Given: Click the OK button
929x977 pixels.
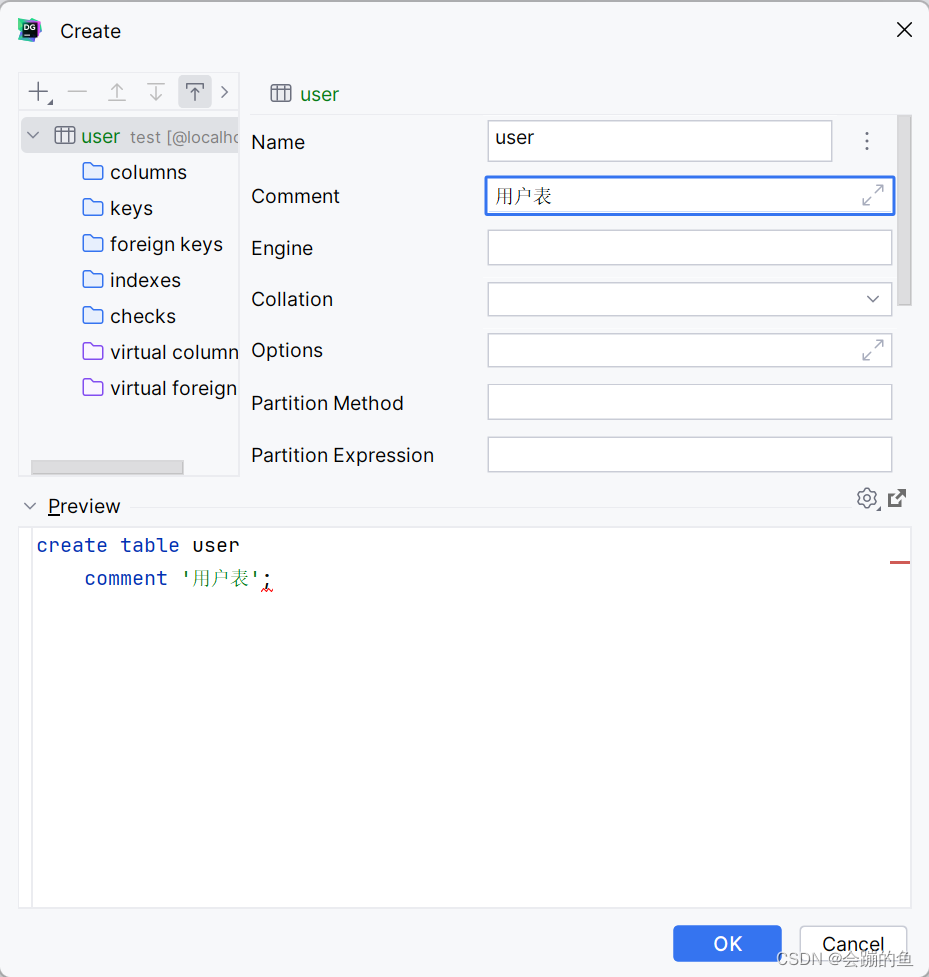Looking at the screenshot, I should click(727, 943).
